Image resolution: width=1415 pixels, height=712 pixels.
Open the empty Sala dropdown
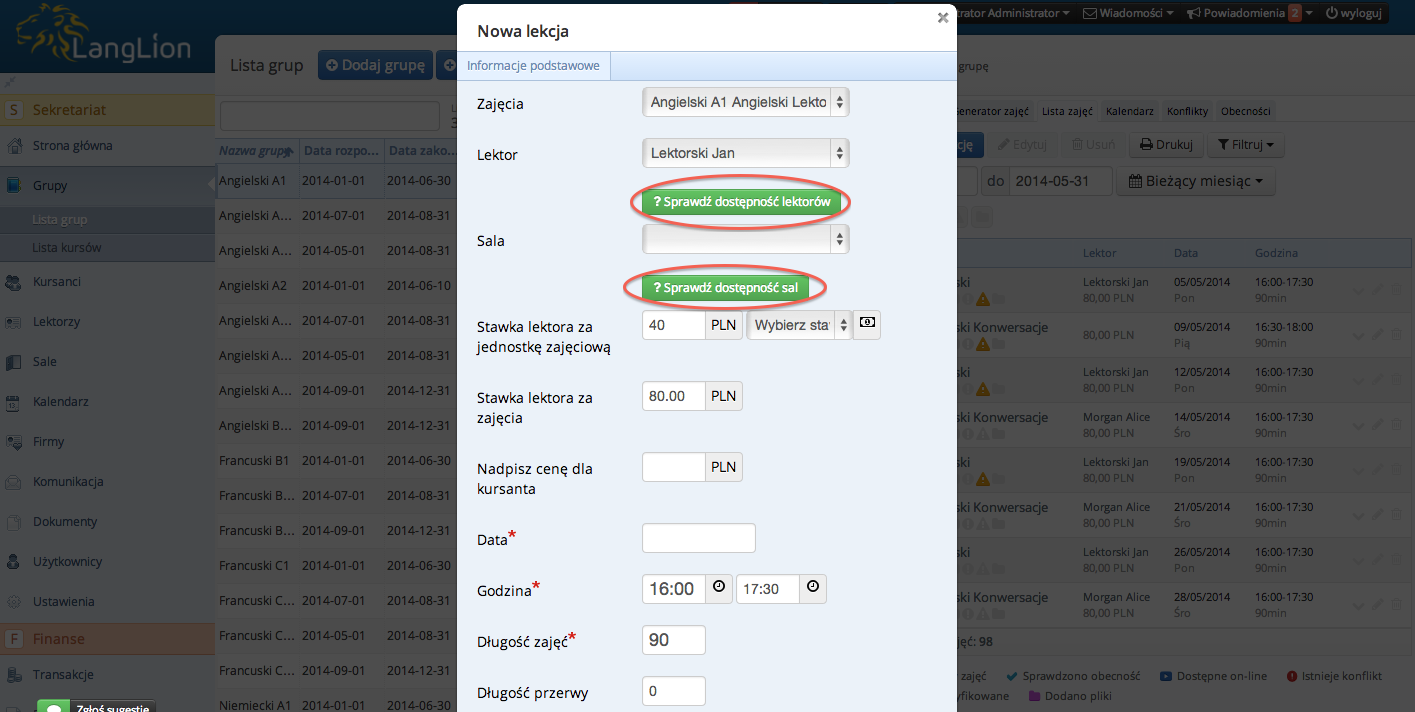point(745,238)
